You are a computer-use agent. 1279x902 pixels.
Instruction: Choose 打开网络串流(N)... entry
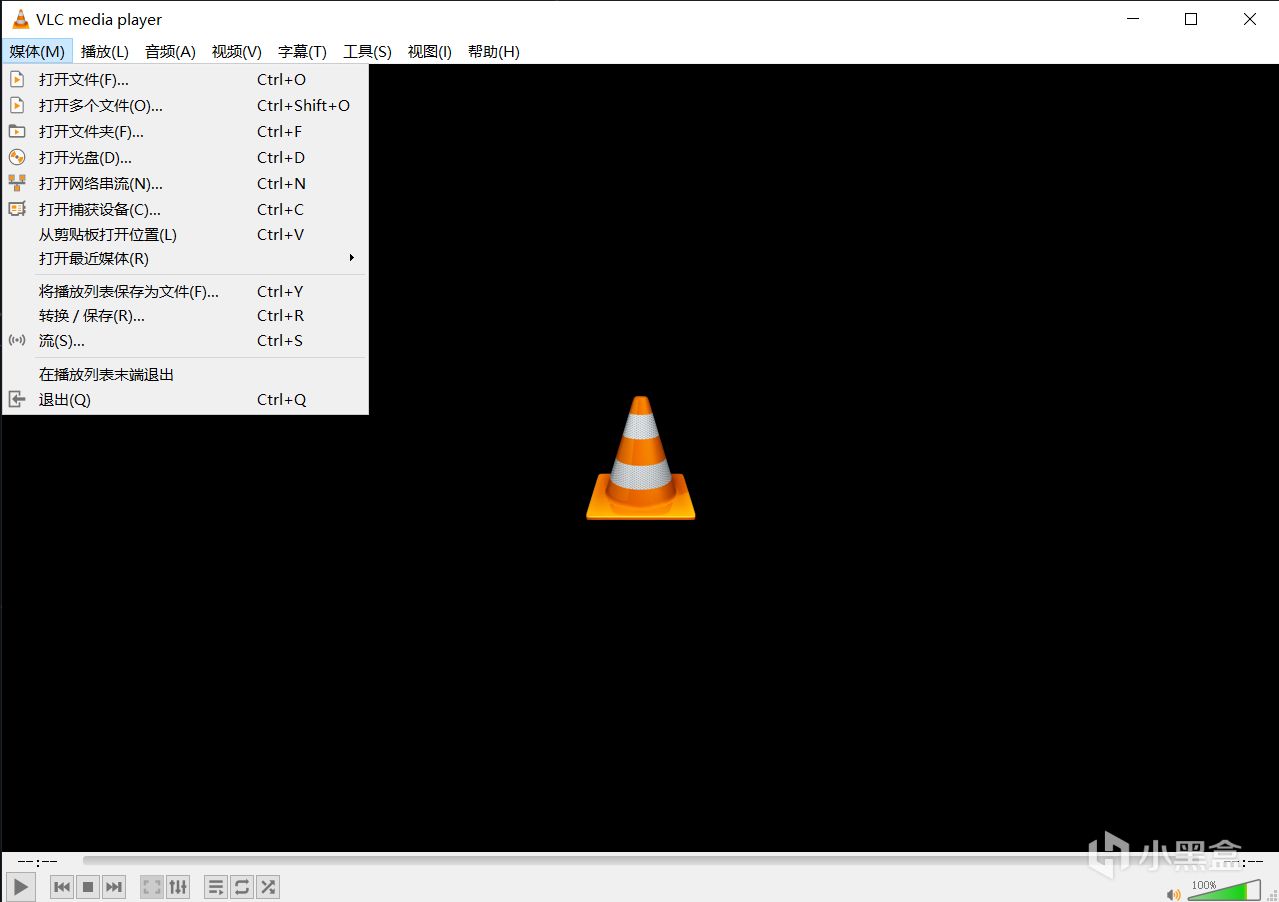click(185, 183)
